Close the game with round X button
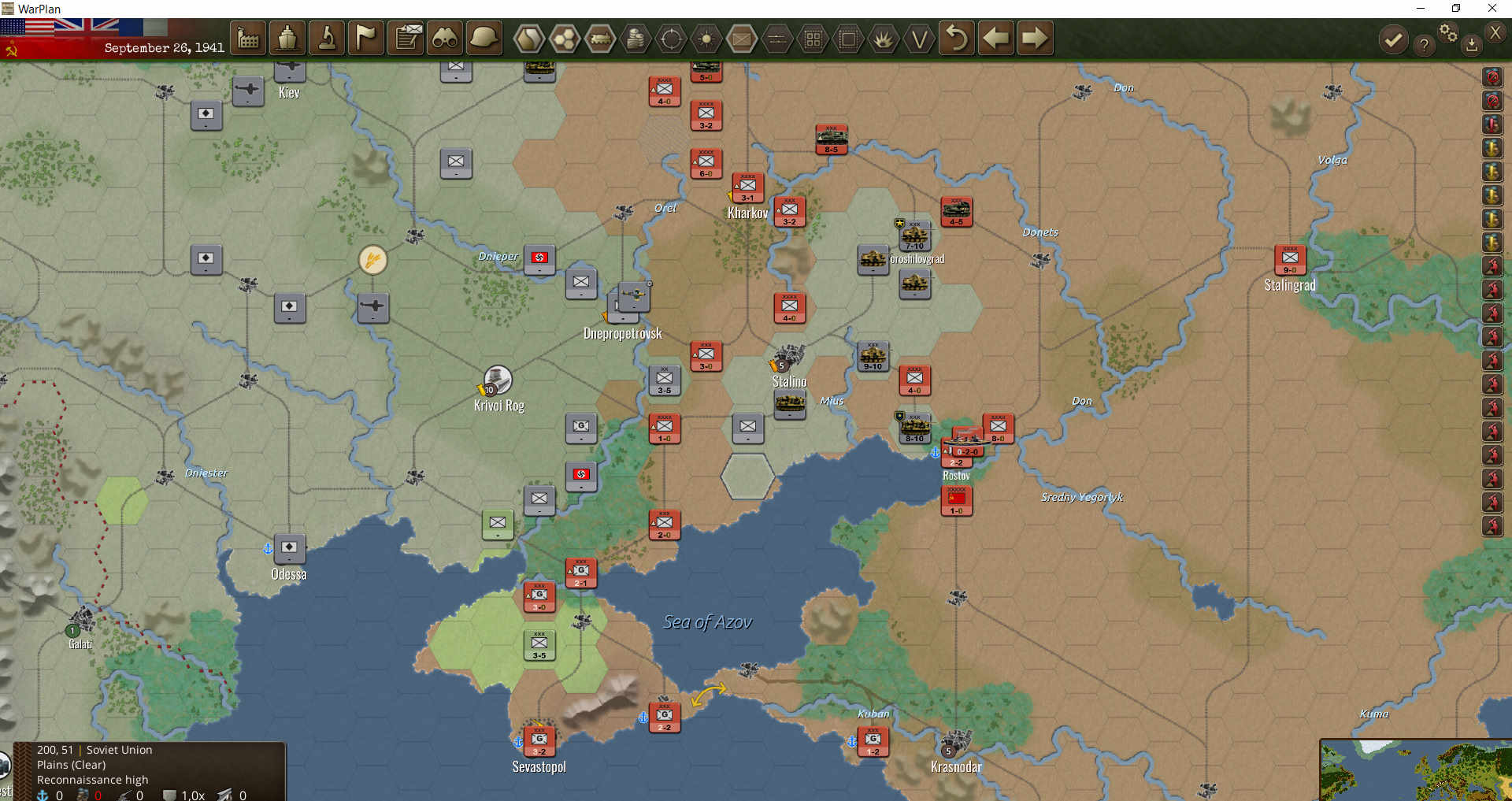1512x801 pixels. pos(1495,32)
